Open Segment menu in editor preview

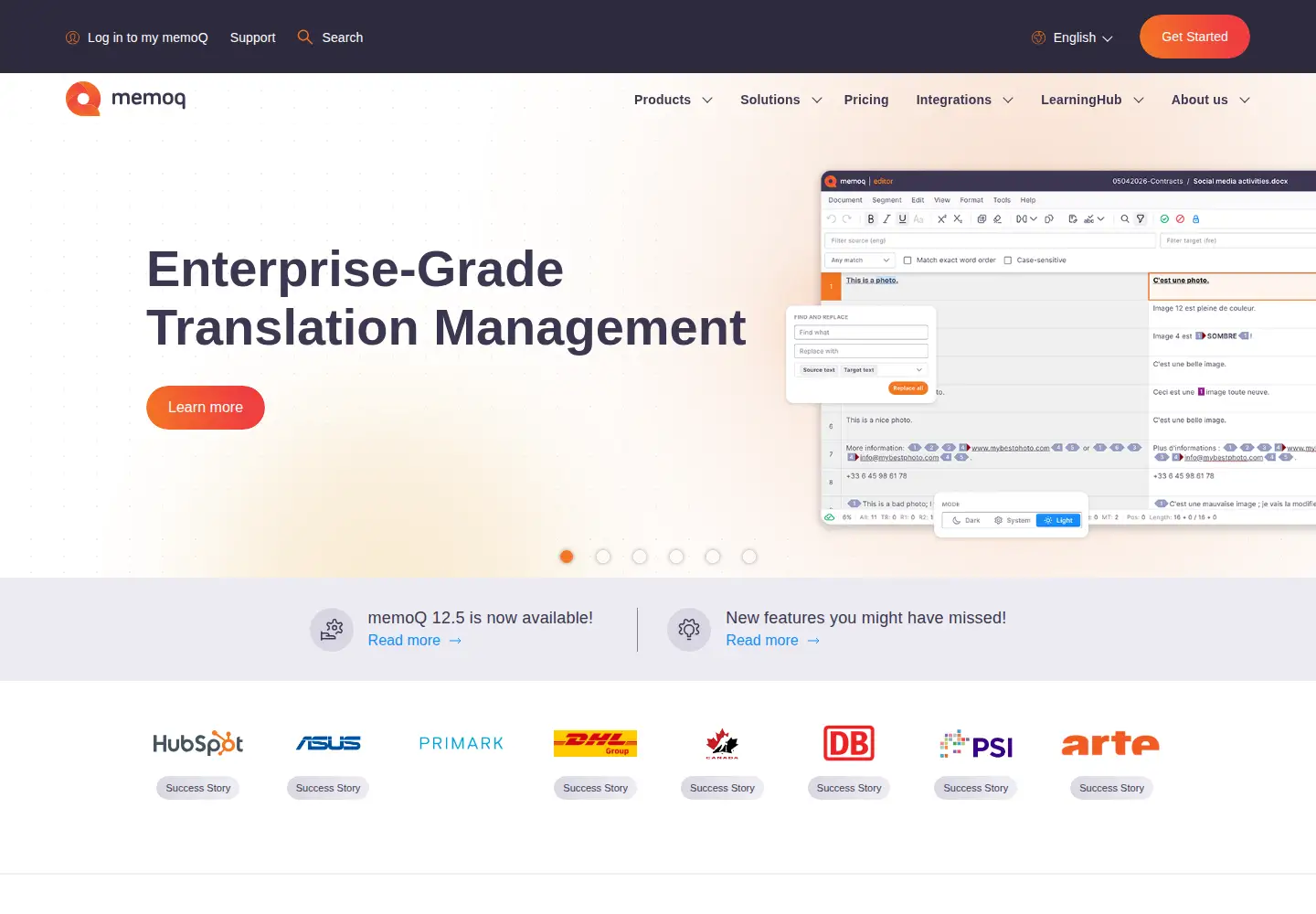point(886,200)
